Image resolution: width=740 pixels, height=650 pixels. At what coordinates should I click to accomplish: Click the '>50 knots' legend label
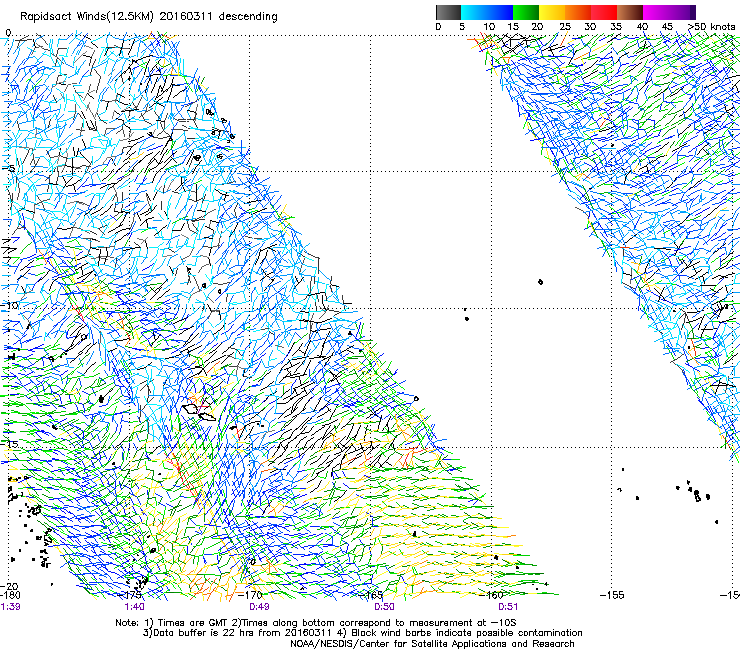pos(711,27)
